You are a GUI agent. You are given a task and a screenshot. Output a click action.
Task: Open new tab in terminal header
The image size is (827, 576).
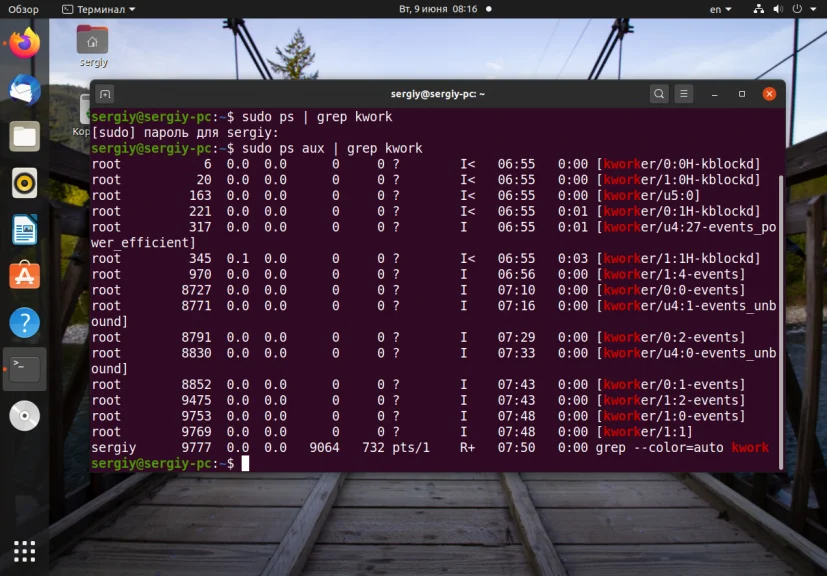coord(105,94)
